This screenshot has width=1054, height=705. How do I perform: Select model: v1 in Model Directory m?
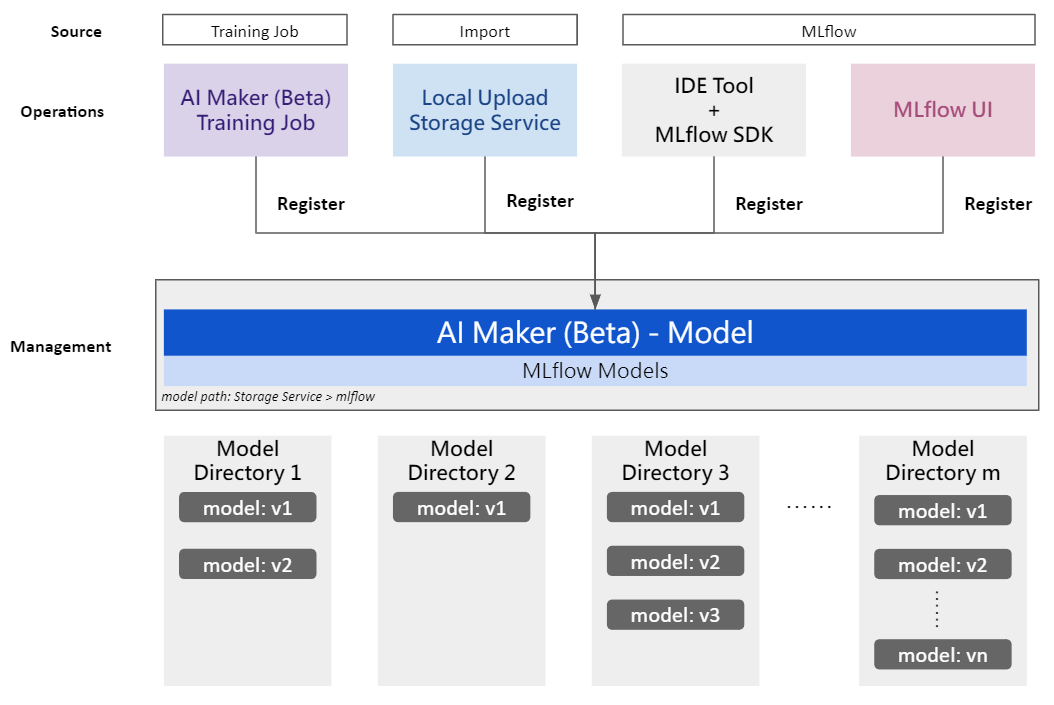click(943, 511)
